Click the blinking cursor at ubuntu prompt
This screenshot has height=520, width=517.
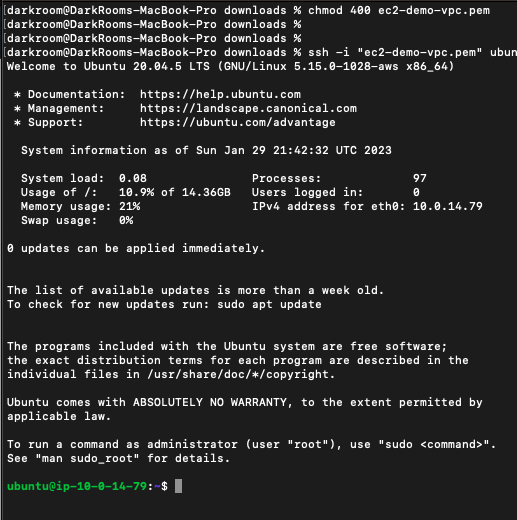coord(178,486)
